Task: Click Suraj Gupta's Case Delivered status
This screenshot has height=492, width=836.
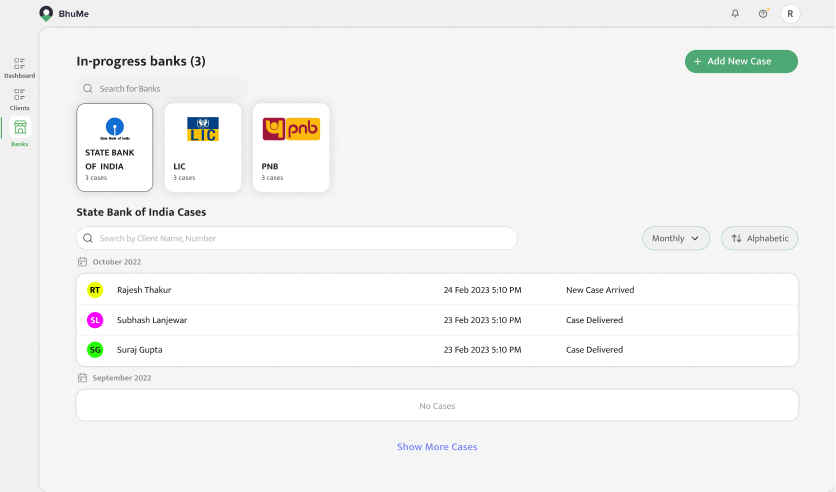Action: coord(594,350)
